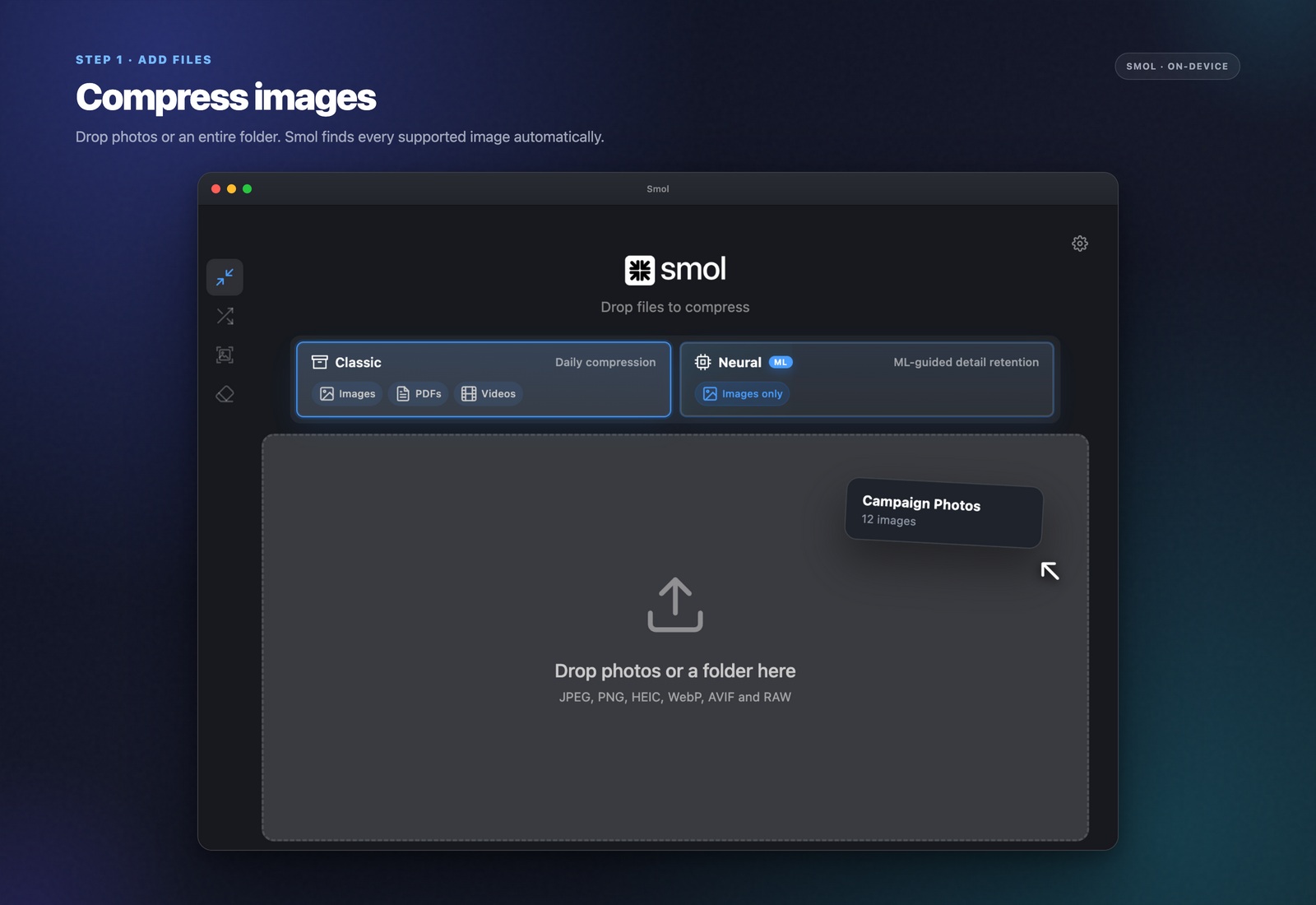Open the image-in-frame sidebar tool
This screenshot has height=905, width=1316.
[225, 355]
